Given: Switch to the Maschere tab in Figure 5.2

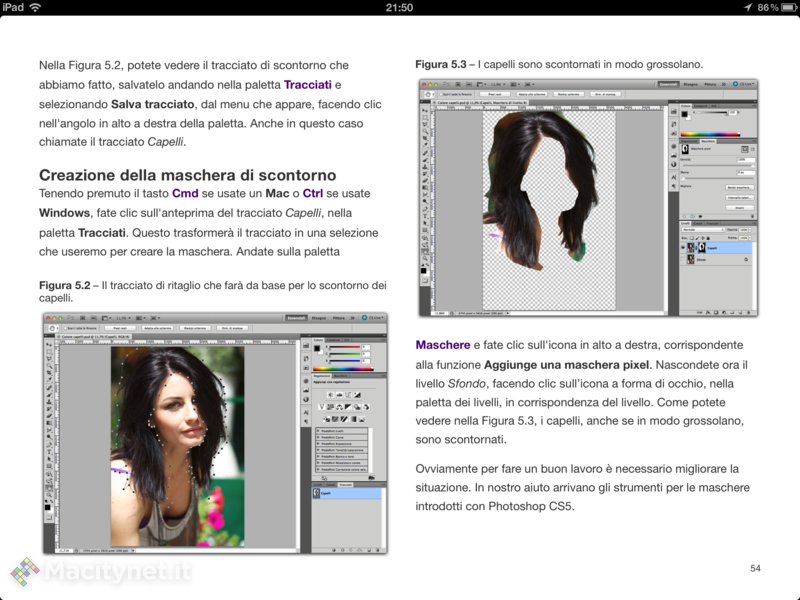Looking at the screenshot, I should tap(340, 376).
